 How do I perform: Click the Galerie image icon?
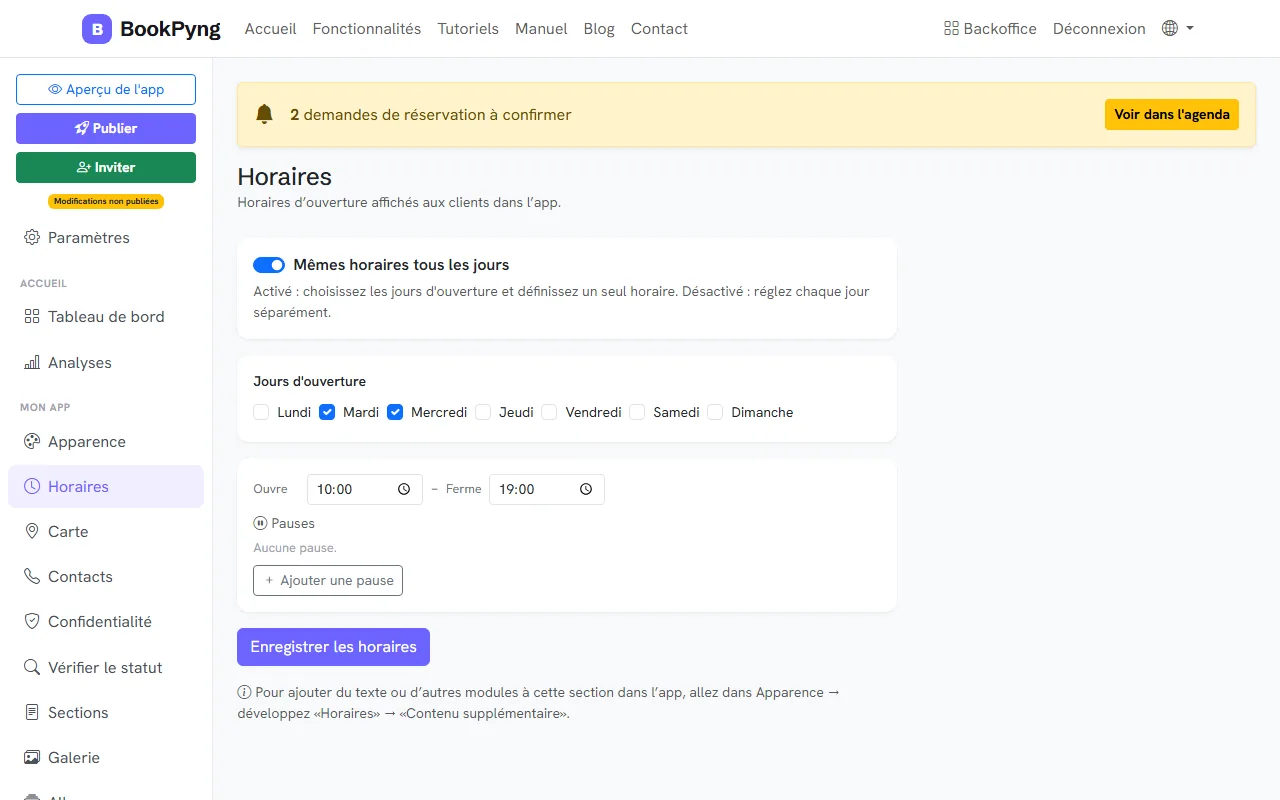[32, 757]
